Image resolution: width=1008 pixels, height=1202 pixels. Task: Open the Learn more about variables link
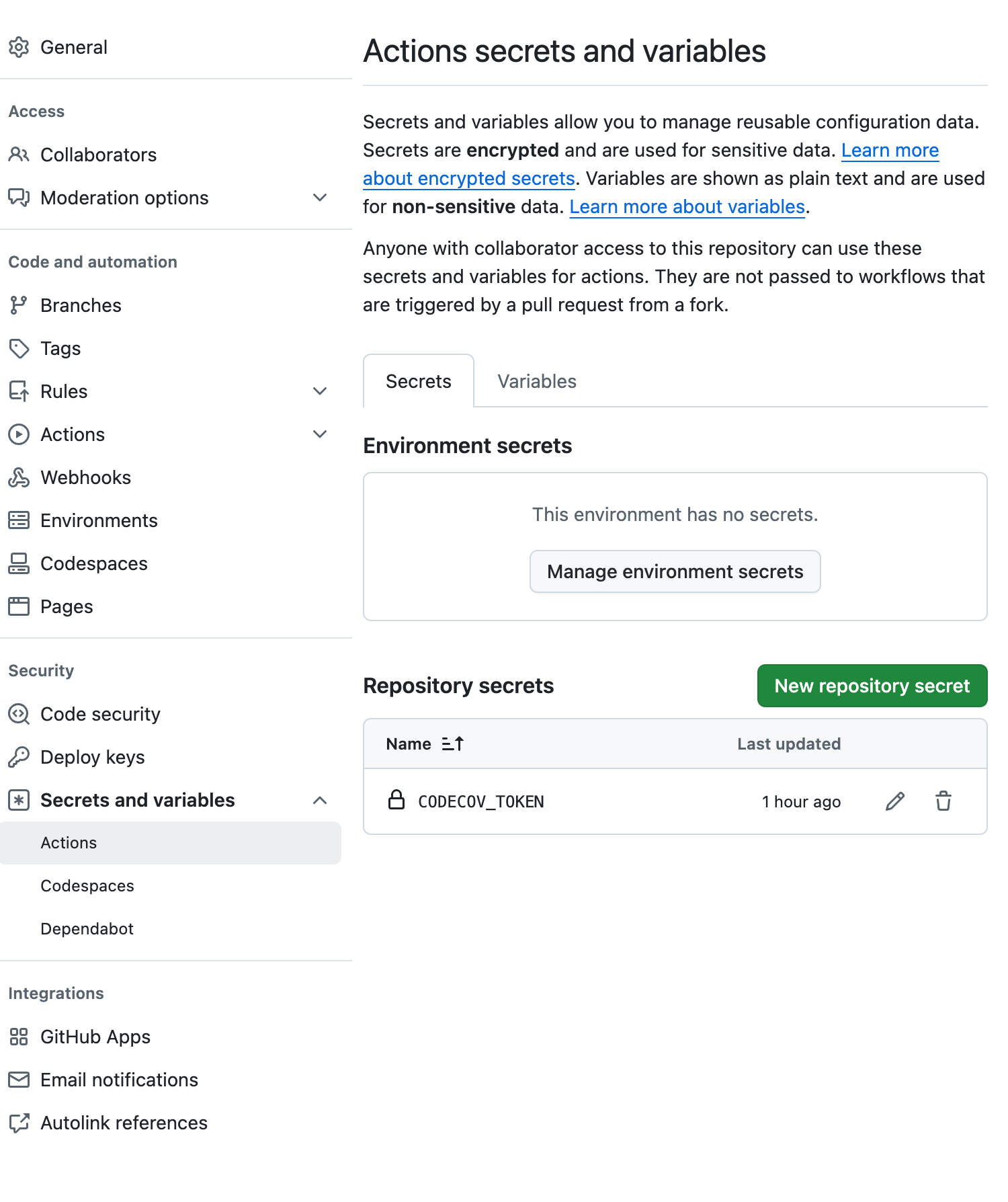pyautogui.click(x=687, y=207)
